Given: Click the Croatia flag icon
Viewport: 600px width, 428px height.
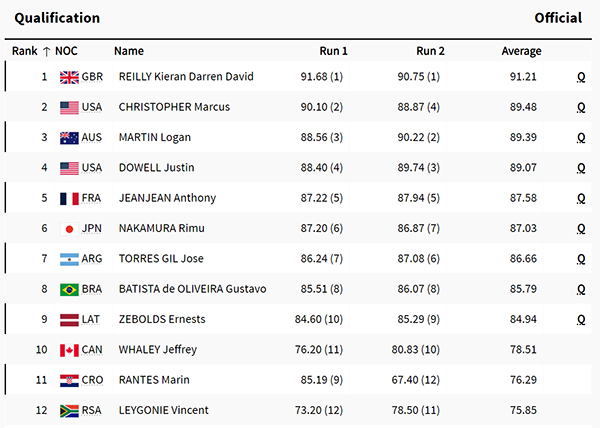Looking at the screenshot, I should tap(69, 381).
